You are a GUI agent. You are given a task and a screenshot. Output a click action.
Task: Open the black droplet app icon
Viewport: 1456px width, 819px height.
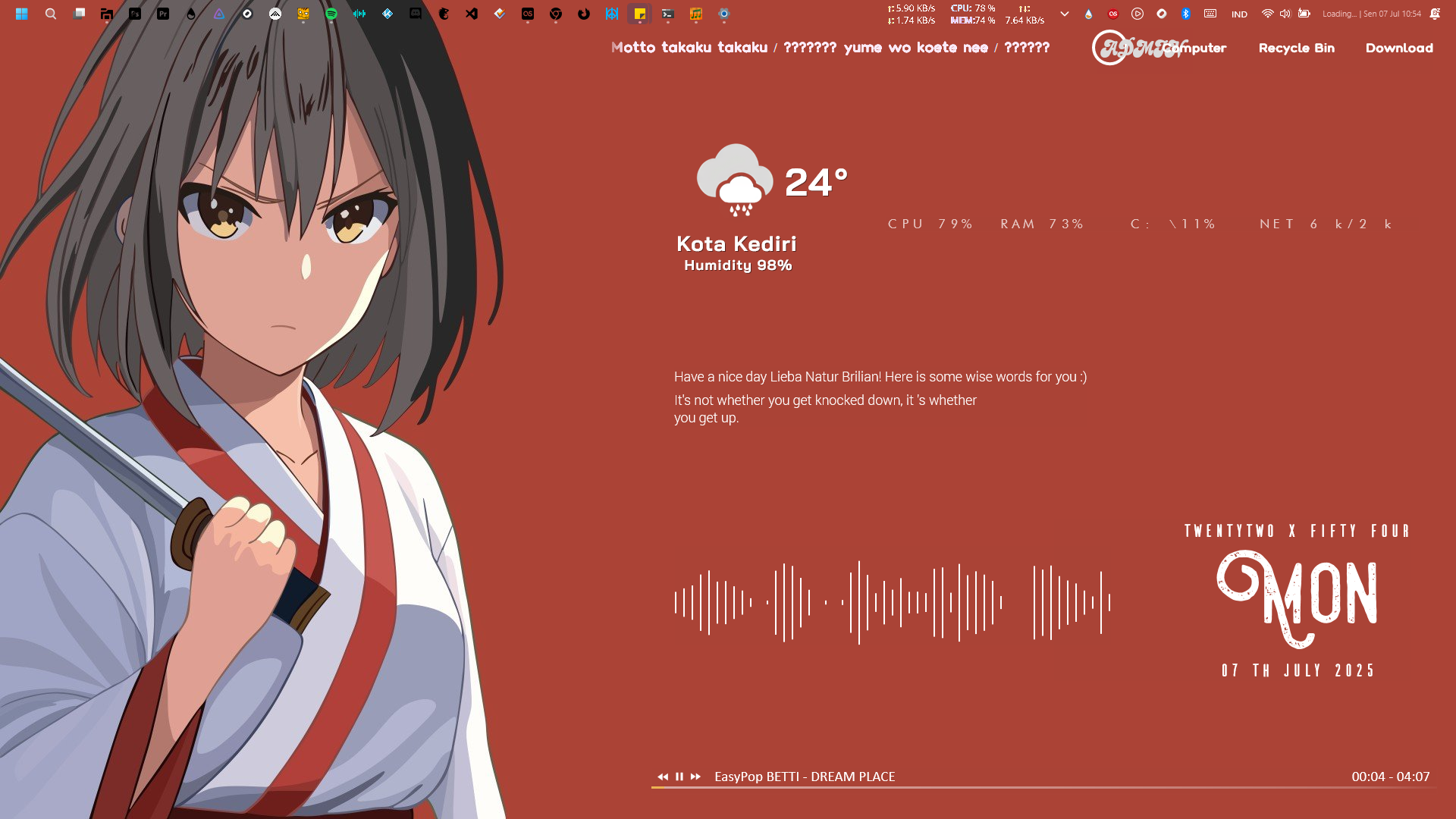click(x=191, y=14)
